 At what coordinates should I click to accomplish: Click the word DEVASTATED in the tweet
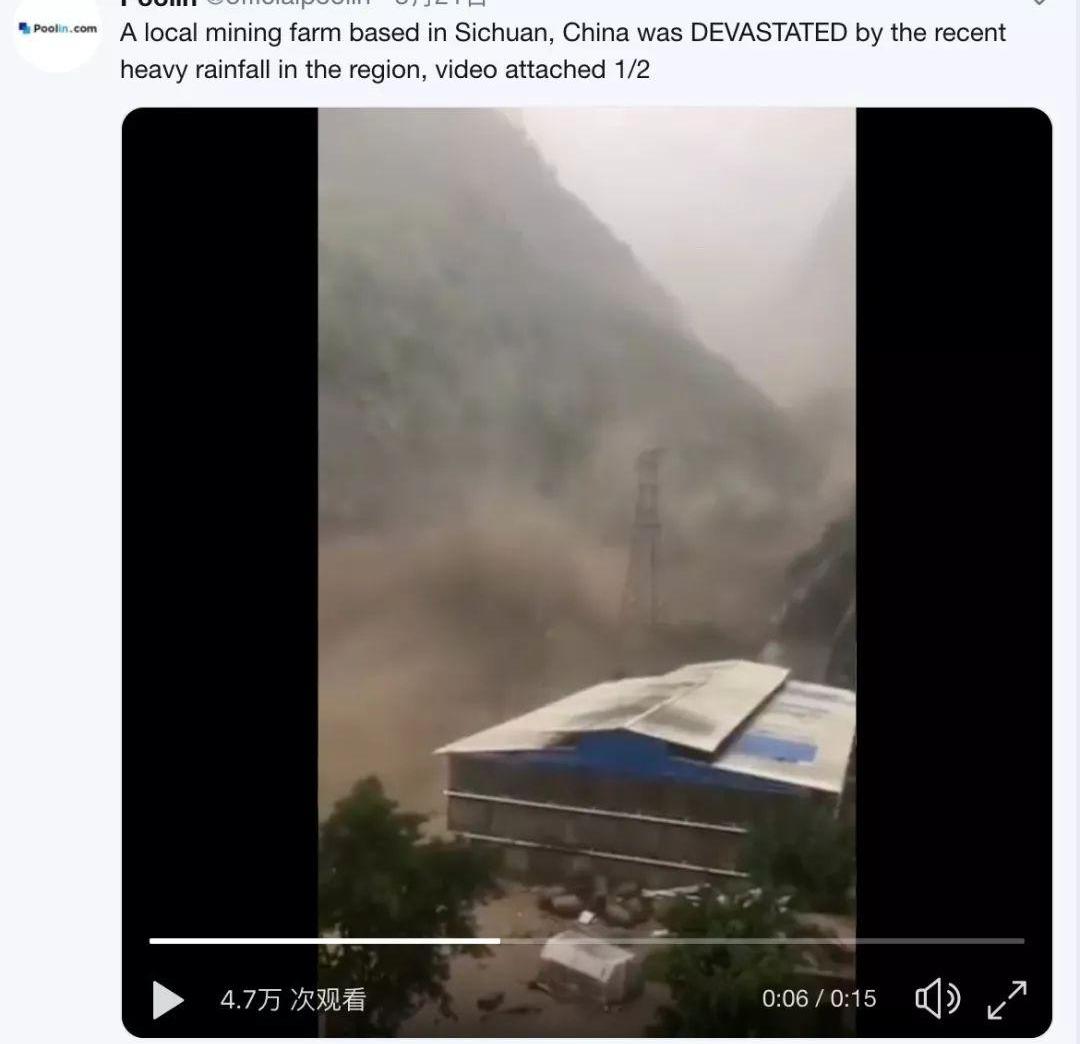(769, 33)
